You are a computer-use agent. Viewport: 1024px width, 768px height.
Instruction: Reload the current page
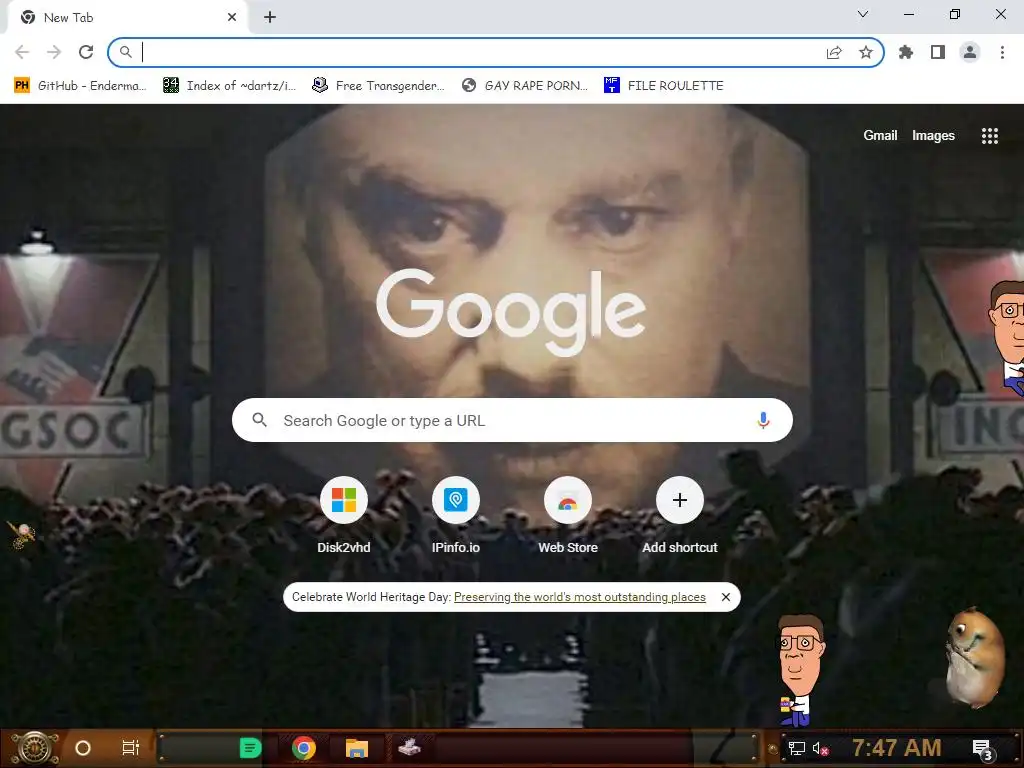(86, 52)
